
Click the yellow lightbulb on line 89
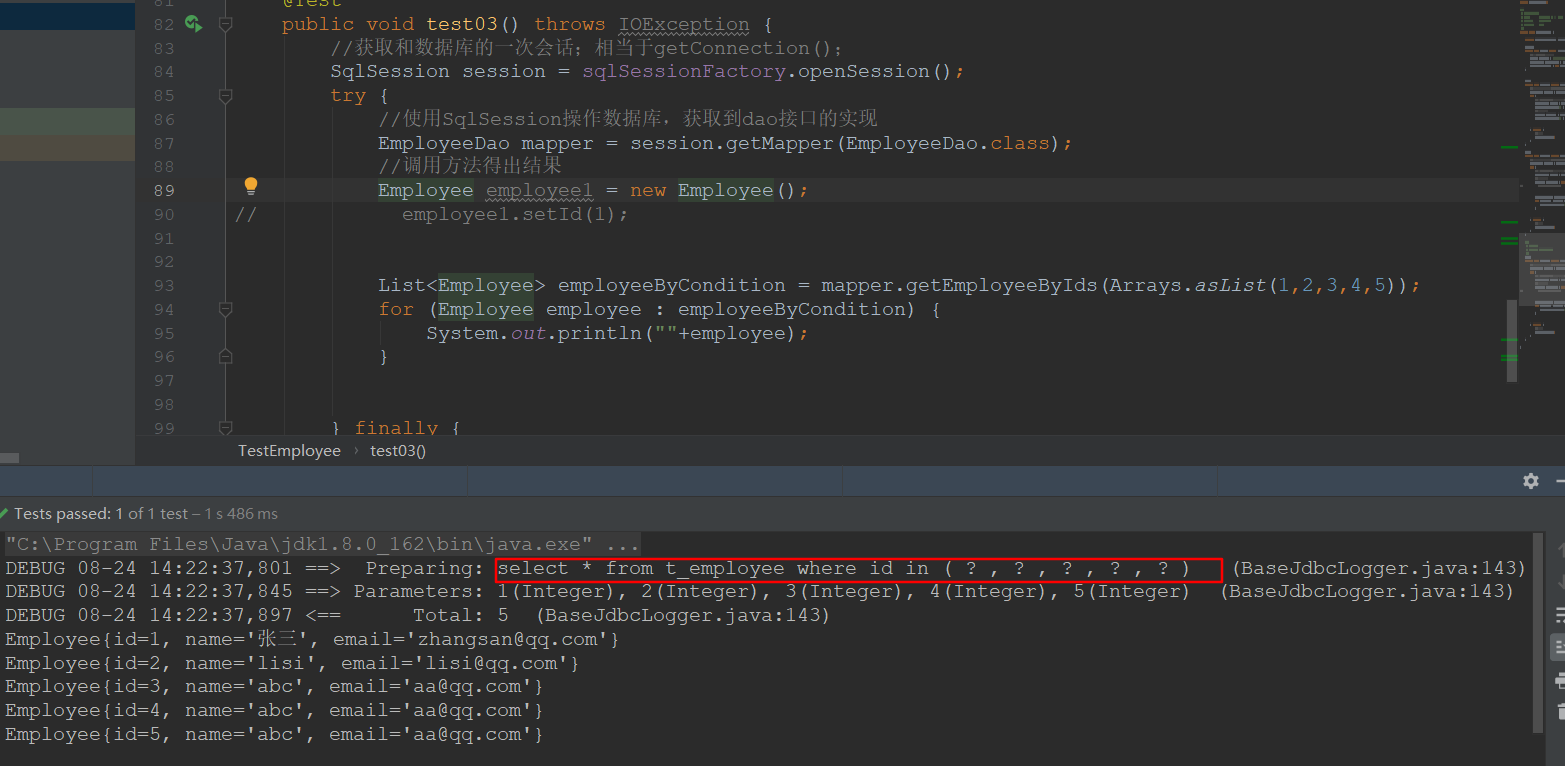251,186
